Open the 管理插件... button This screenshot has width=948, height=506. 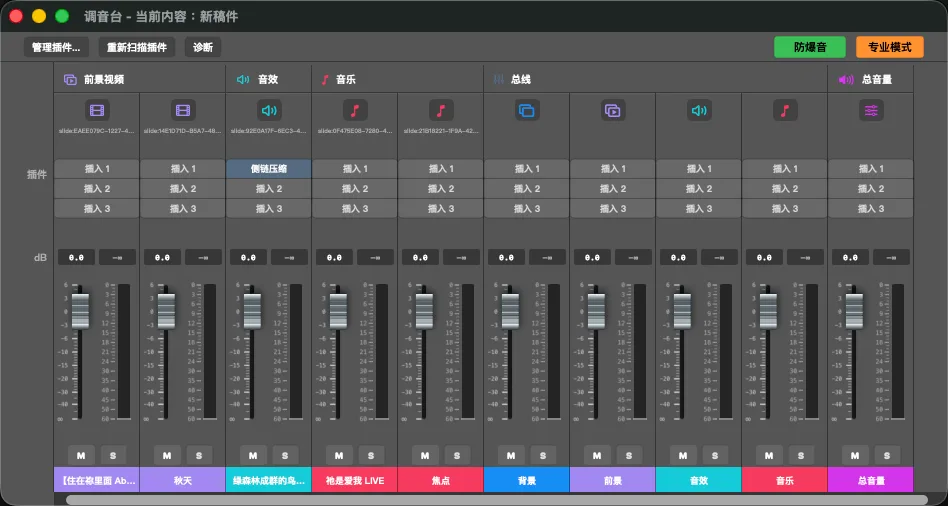(x=56, y=47)
